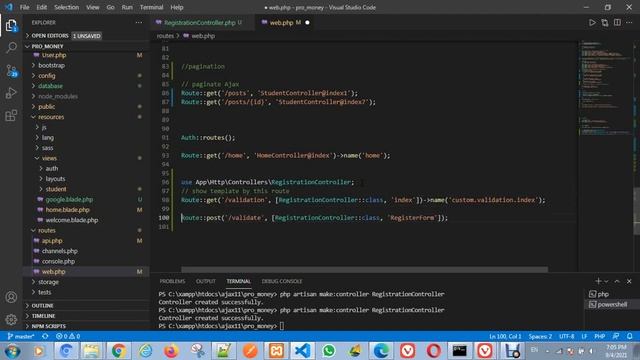The image size is (640, 360).
Task: Select language mode PHP in status bar
Action: click(600, 336)
